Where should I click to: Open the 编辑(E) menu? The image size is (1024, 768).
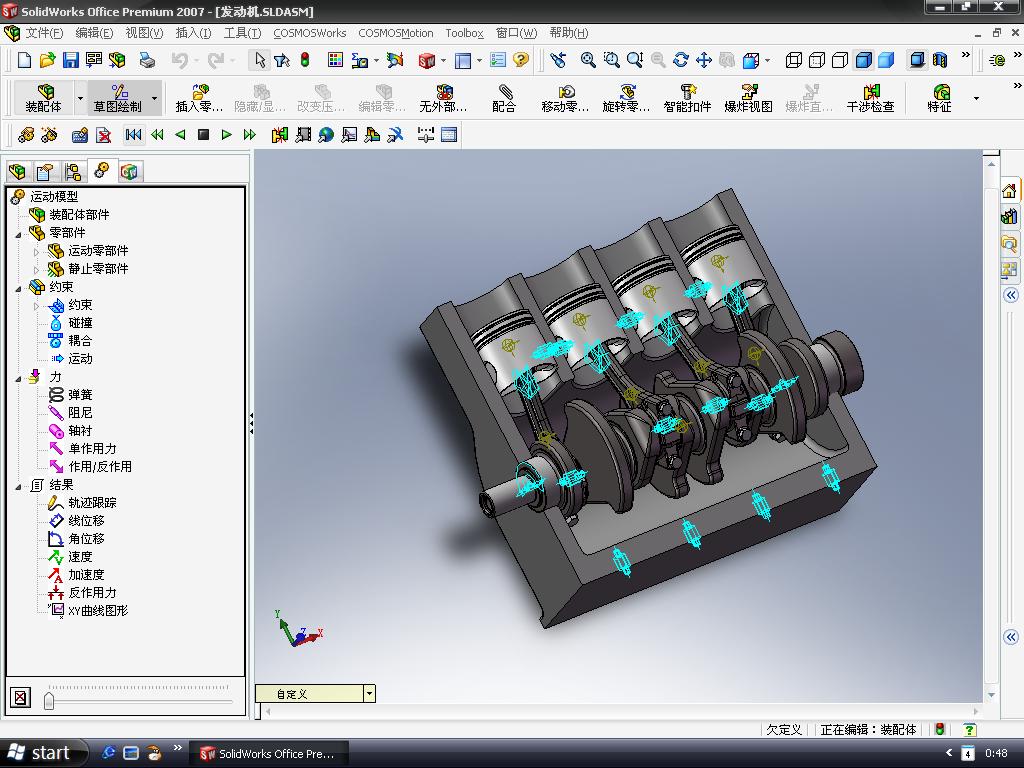click(x=94, y=33)
